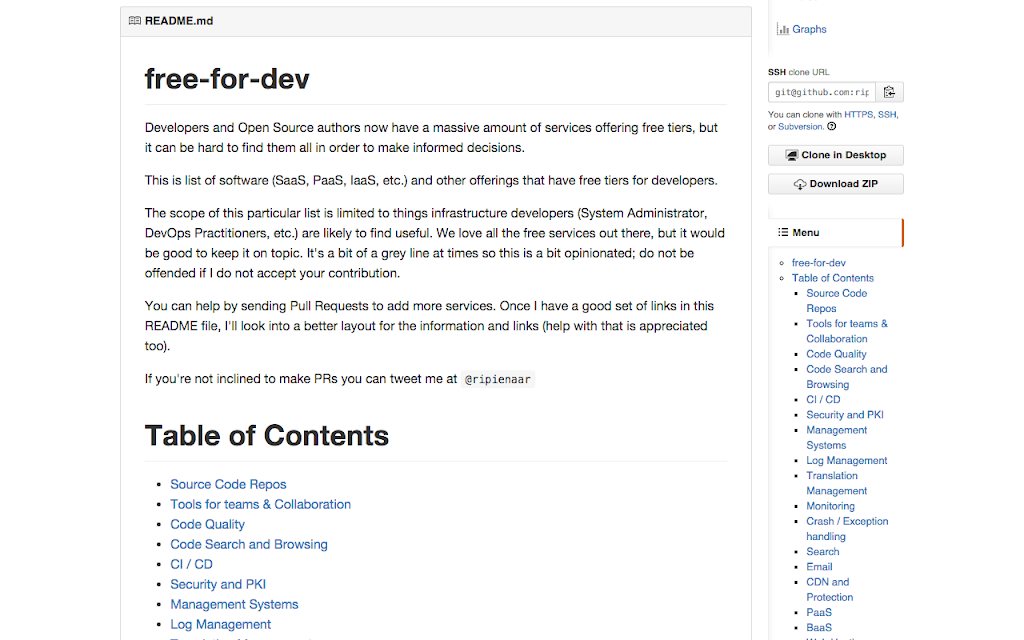Select Tools for teams & Collaboration sidebar item

846,331
